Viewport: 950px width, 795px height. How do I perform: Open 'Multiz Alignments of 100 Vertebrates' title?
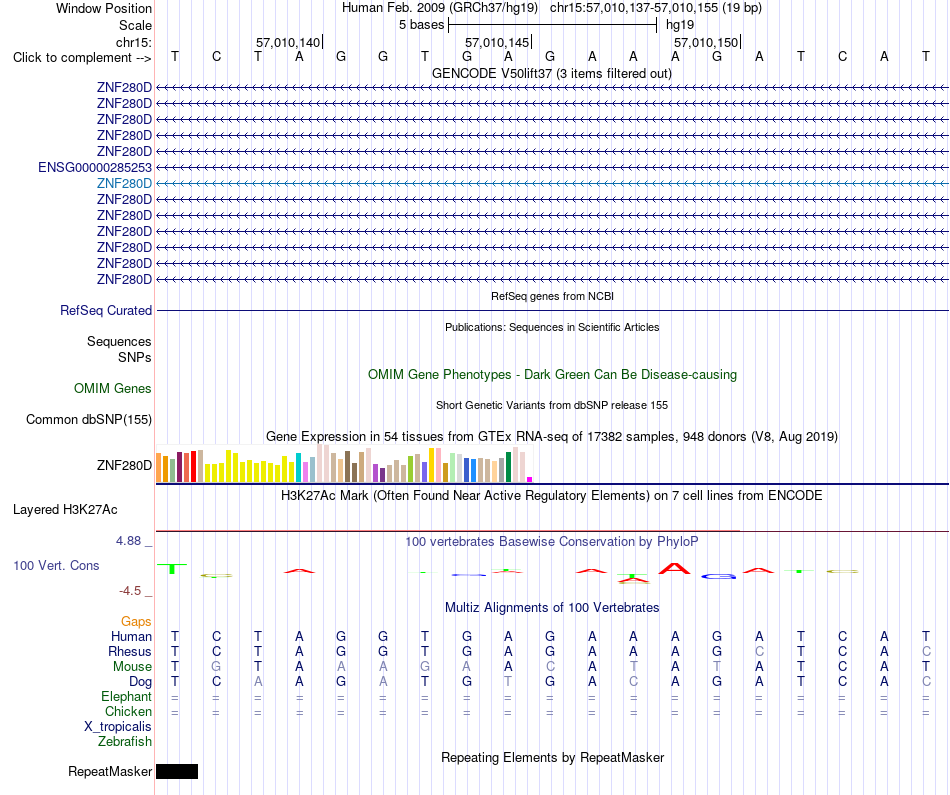click(552, 608)
